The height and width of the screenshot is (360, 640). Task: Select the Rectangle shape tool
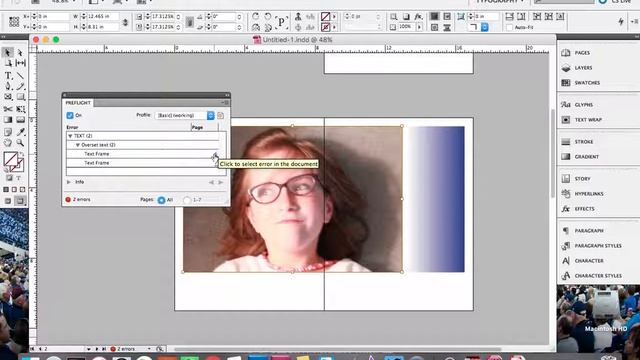(x=20, y=97)
